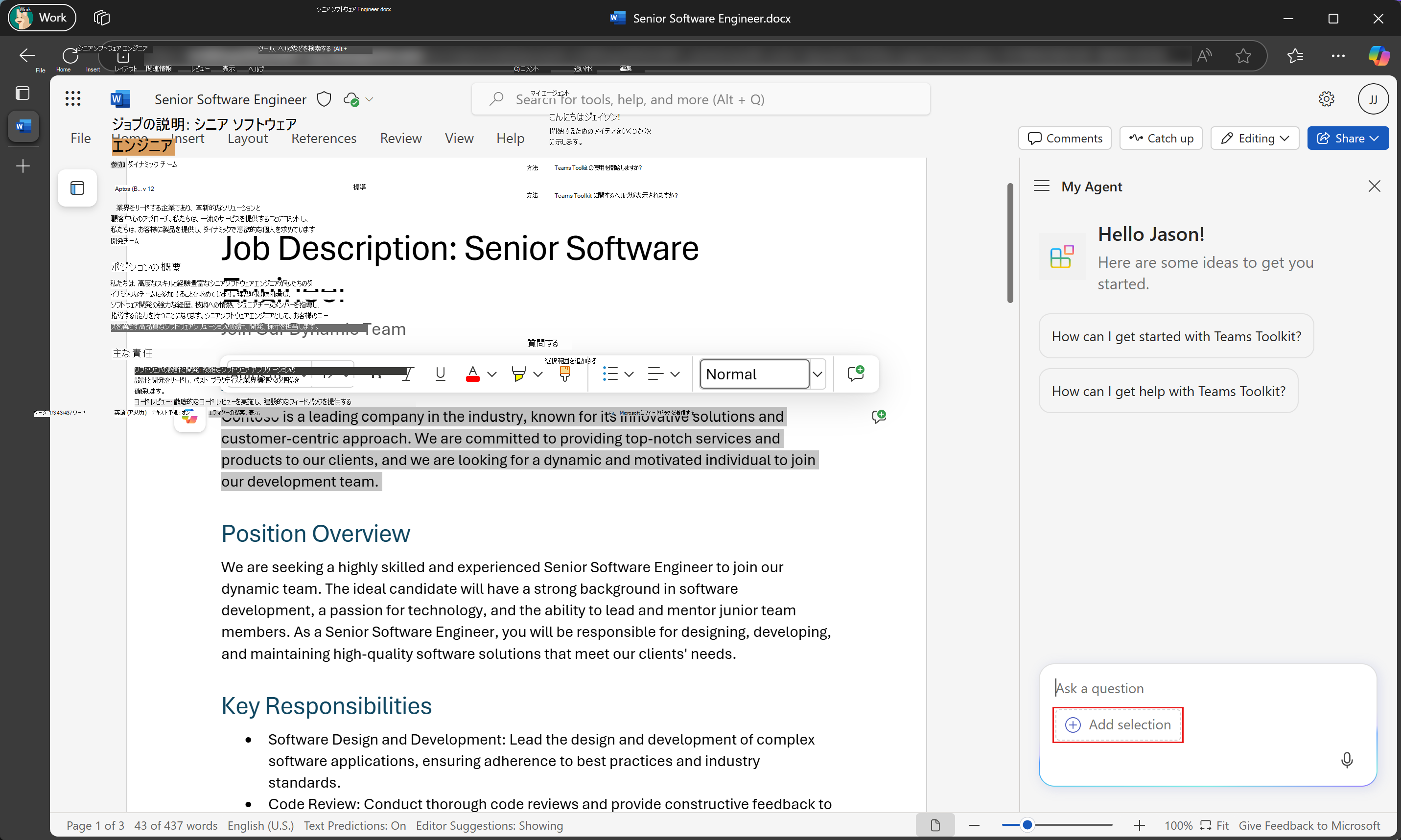
Task: Click the Copilot icon in browser toolbar
Action: click(x=1378, y=55)
